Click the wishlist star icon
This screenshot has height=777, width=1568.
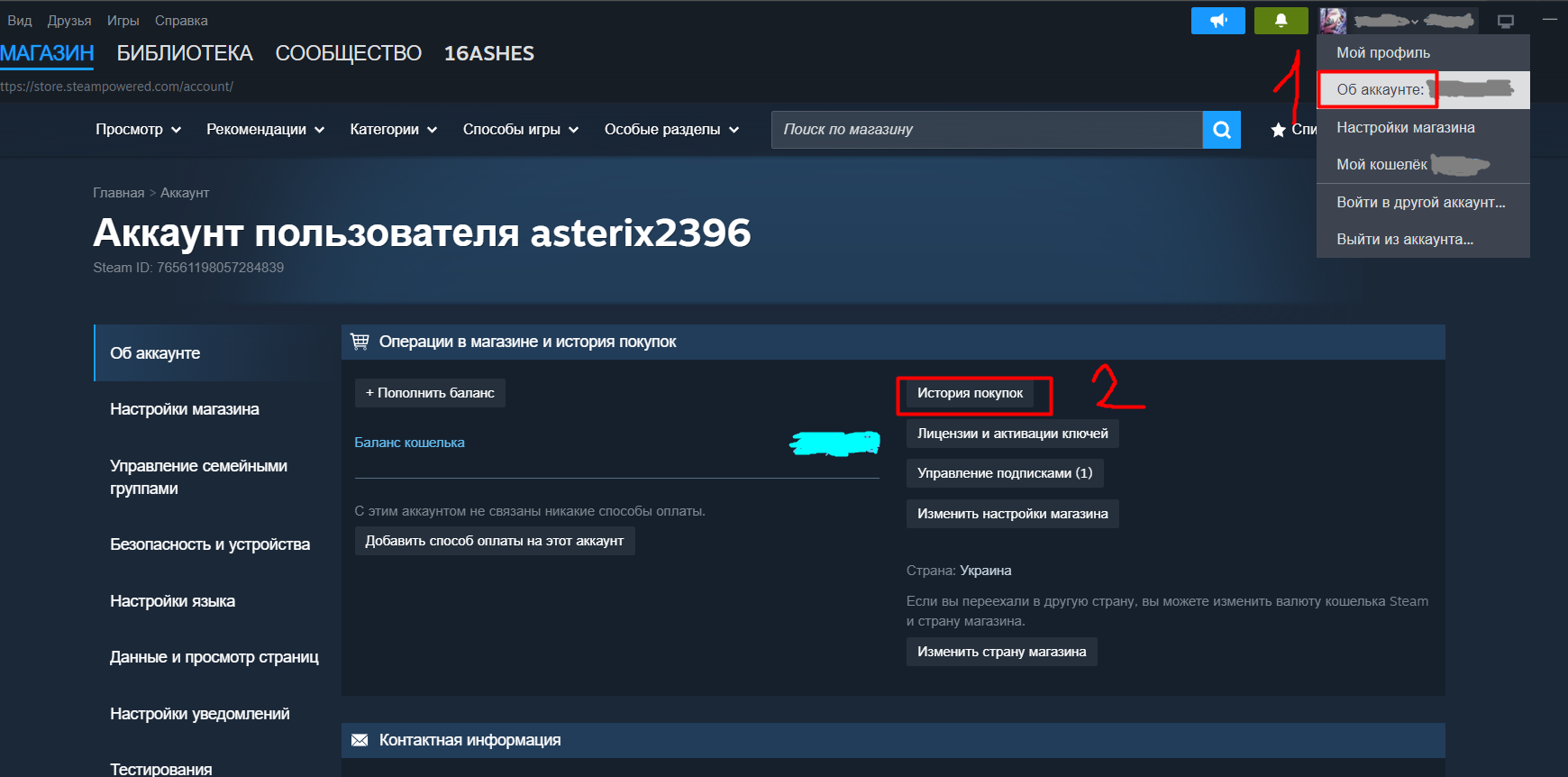(x=1278, y=130)
